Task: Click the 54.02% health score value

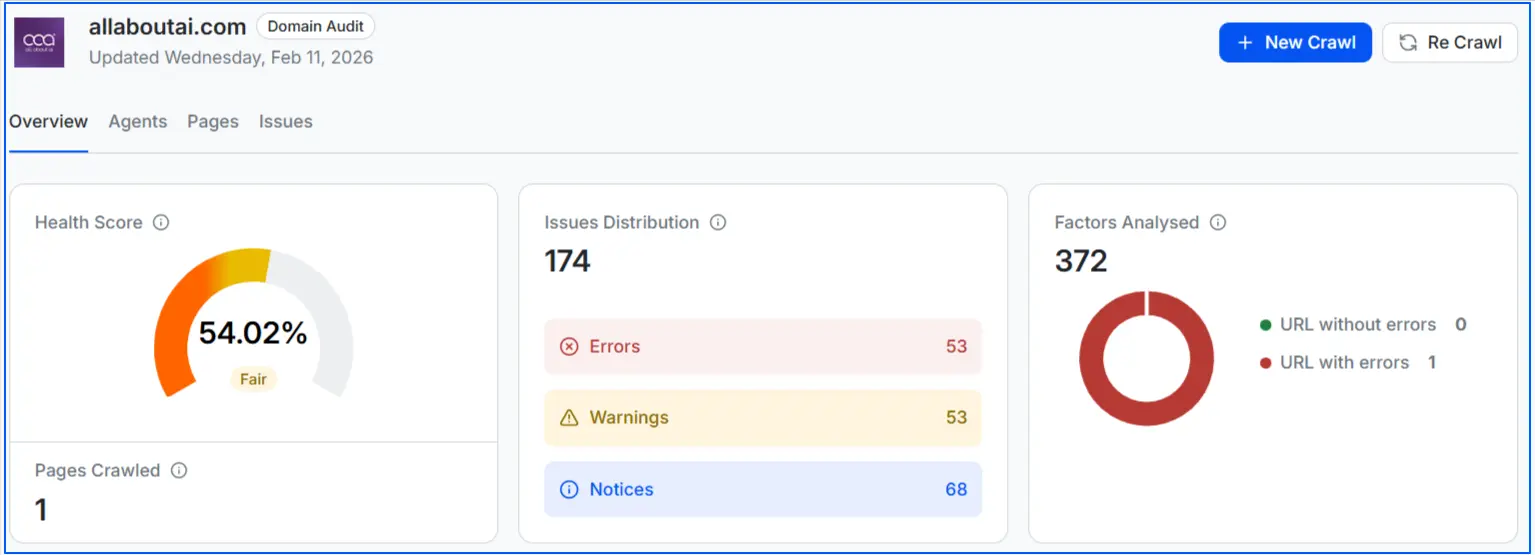Action: tap(253, 333)
